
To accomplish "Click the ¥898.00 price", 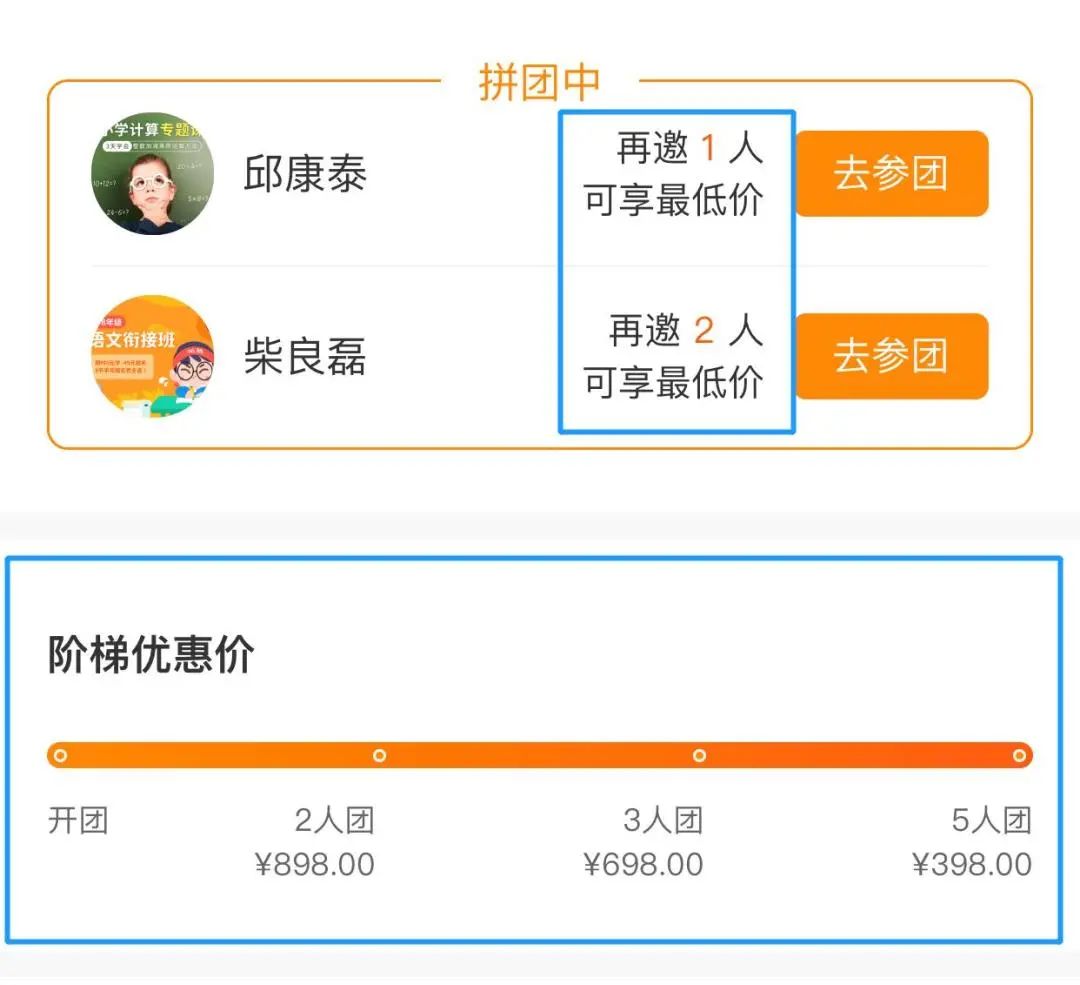I will (x=315, y=864).
